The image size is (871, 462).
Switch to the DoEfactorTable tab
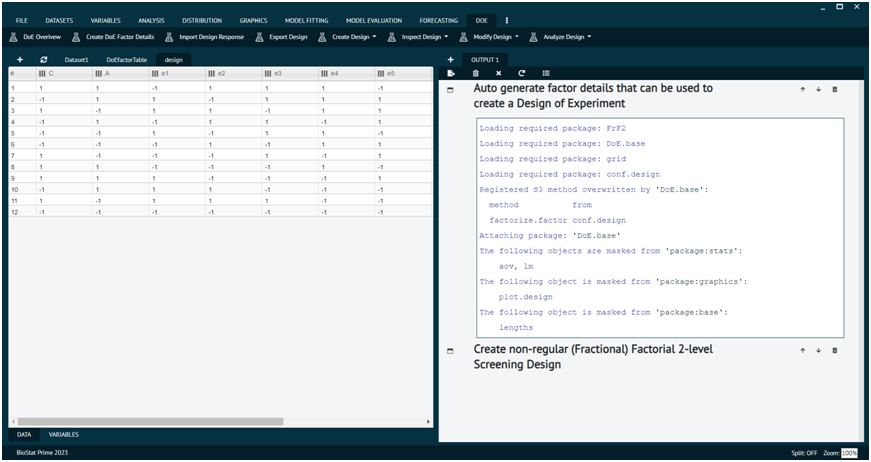[127, 60]
